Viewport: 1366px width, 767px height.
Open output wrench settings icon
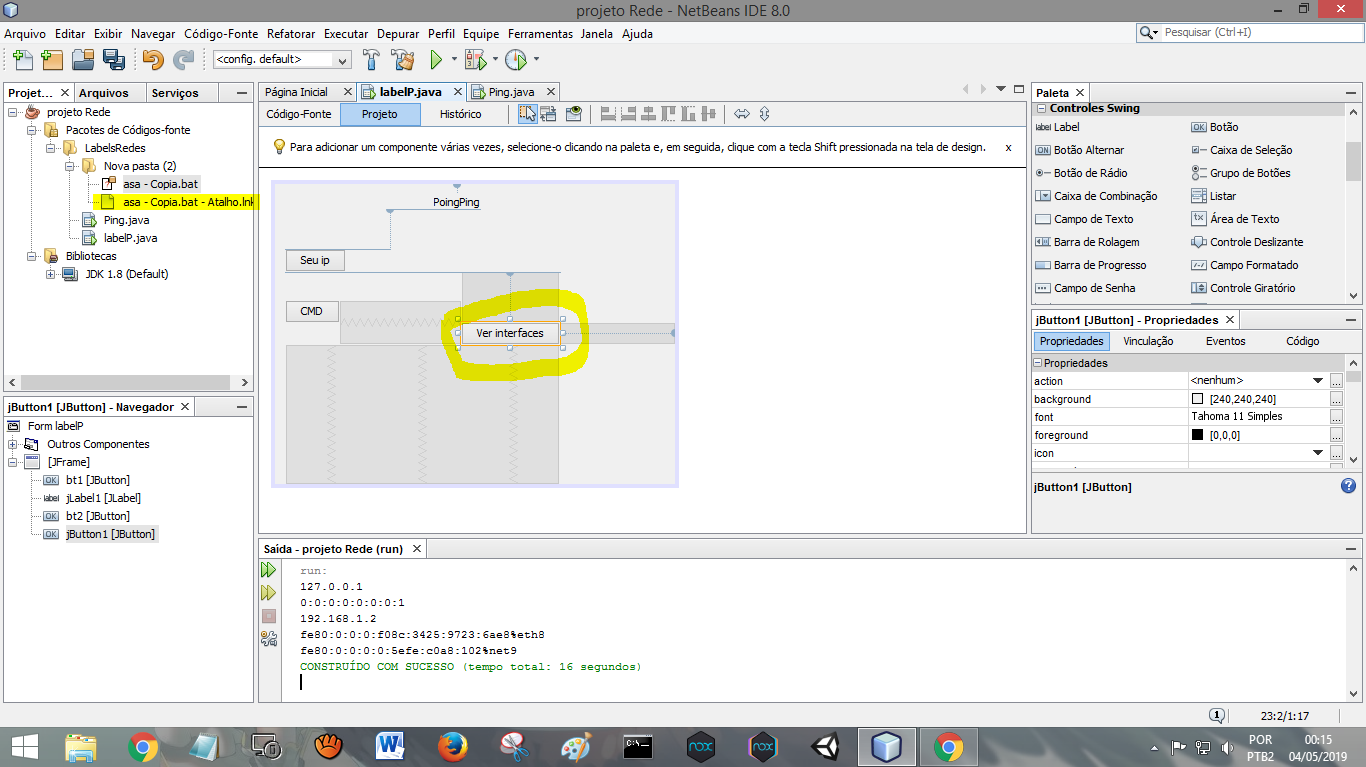(268, 639)
